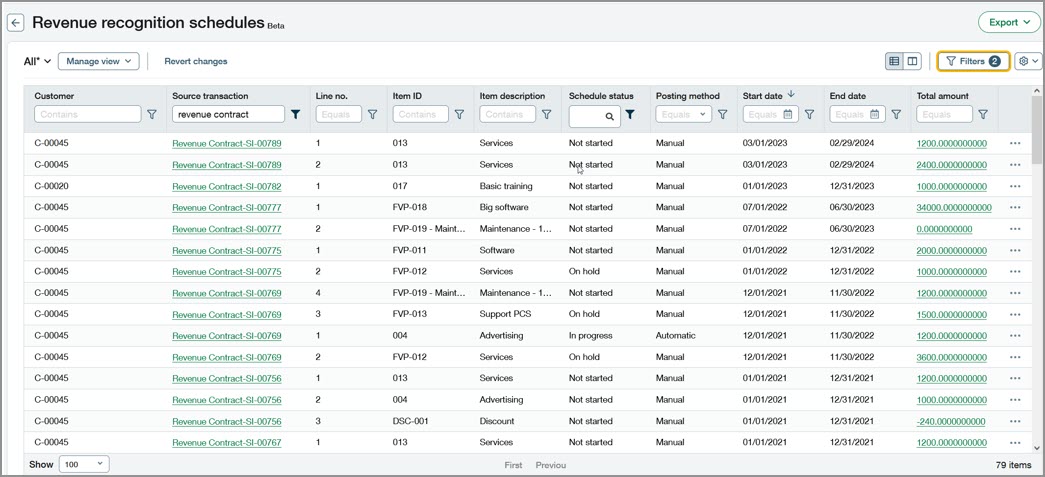Click filter funnel icon for Total amount column
Image resolution: width=1045 pixels, height=477 pixels.
coord(983,115)
